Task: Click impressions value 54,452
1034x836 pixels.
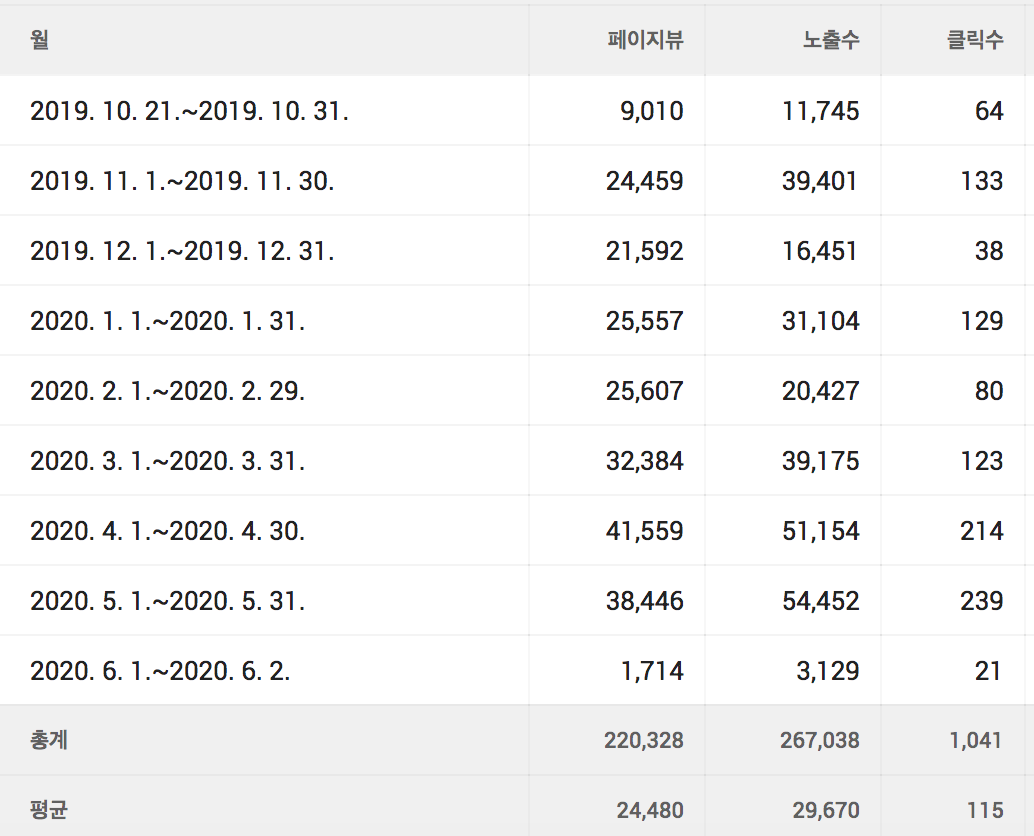Action: (x=821, y=601)
